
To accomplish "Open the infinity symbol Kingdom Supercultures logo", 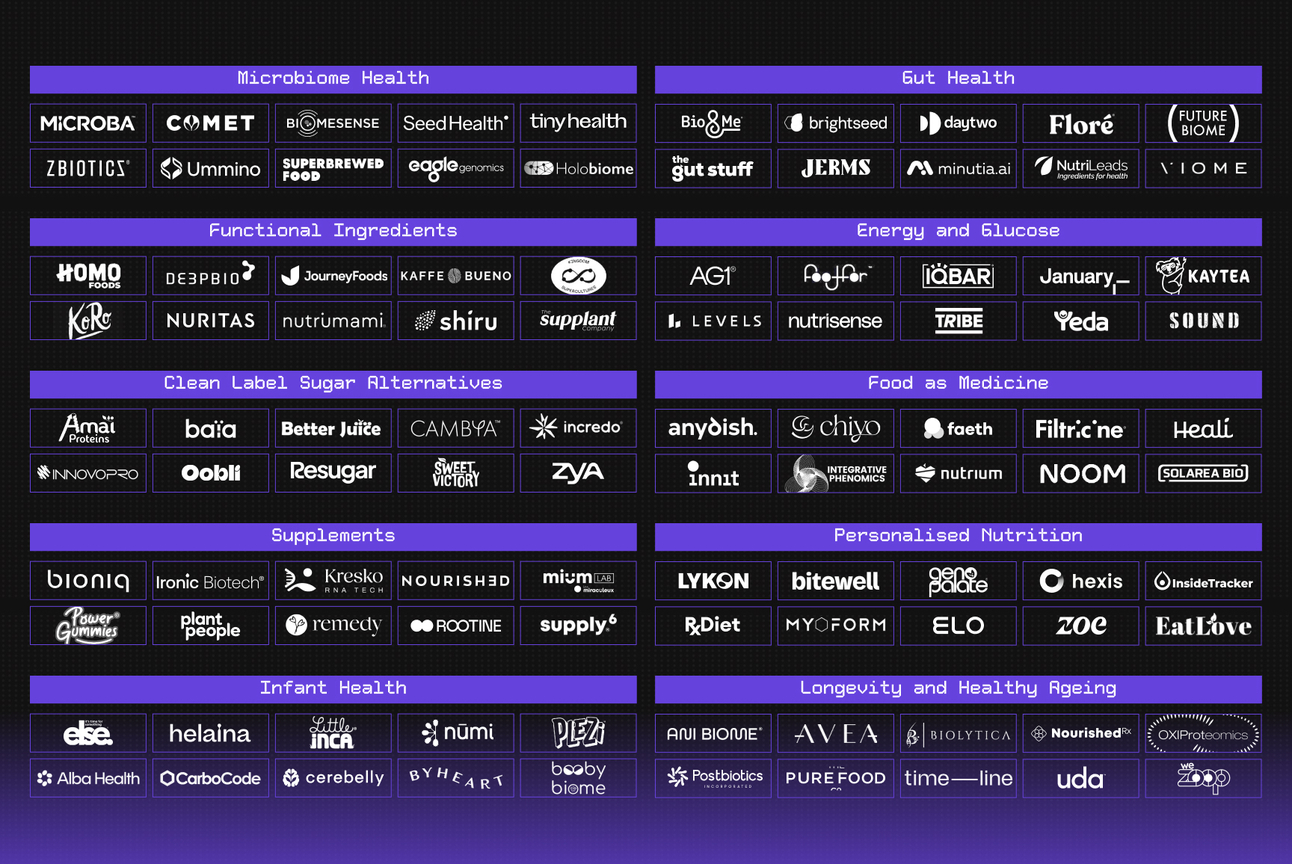I will click(578, 276).
